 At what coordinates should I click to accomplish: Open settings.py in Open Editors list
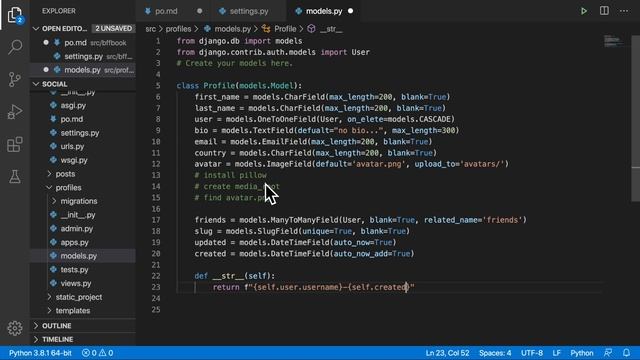pos(83,56)
